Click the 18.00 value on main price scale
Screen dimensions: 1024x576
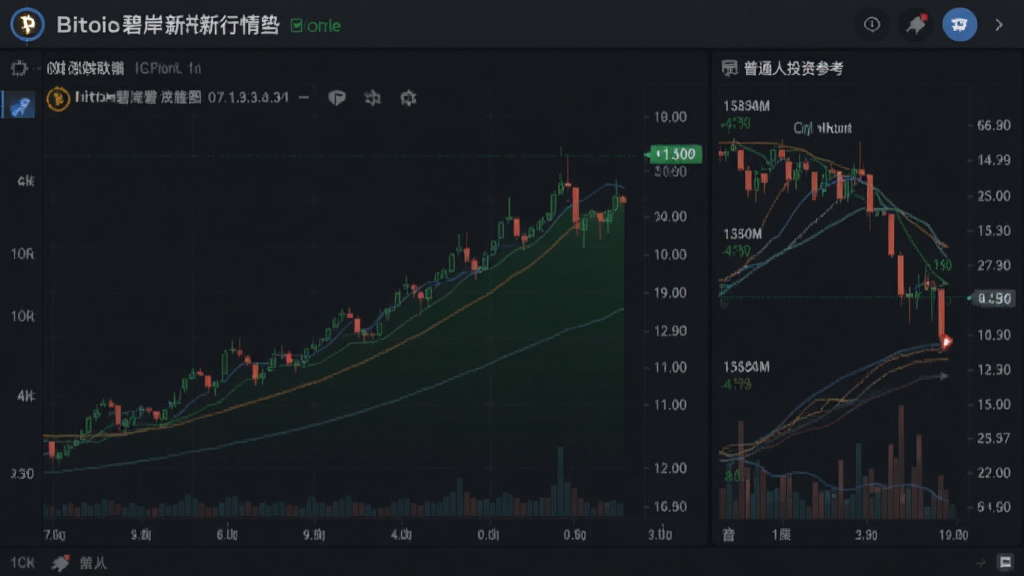(x=670, y=117)
